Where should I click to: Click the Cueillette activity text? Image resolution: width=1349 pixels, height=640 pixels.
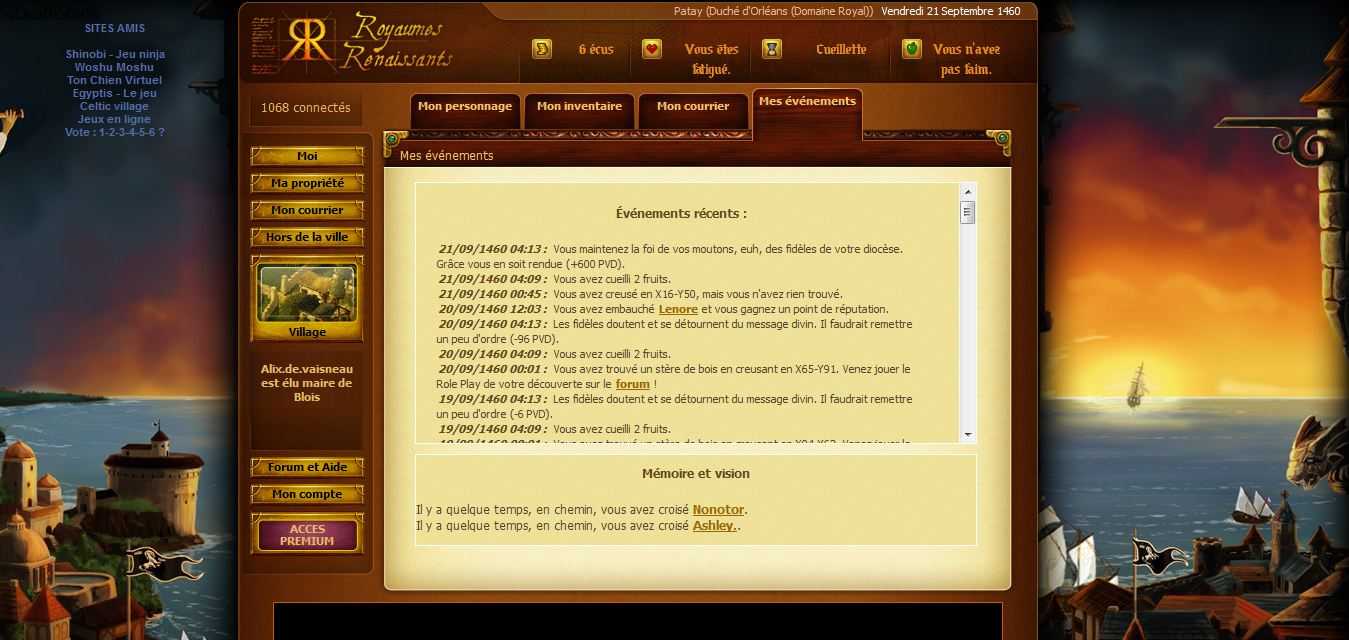pyautogui.click(x=841, y=49)
